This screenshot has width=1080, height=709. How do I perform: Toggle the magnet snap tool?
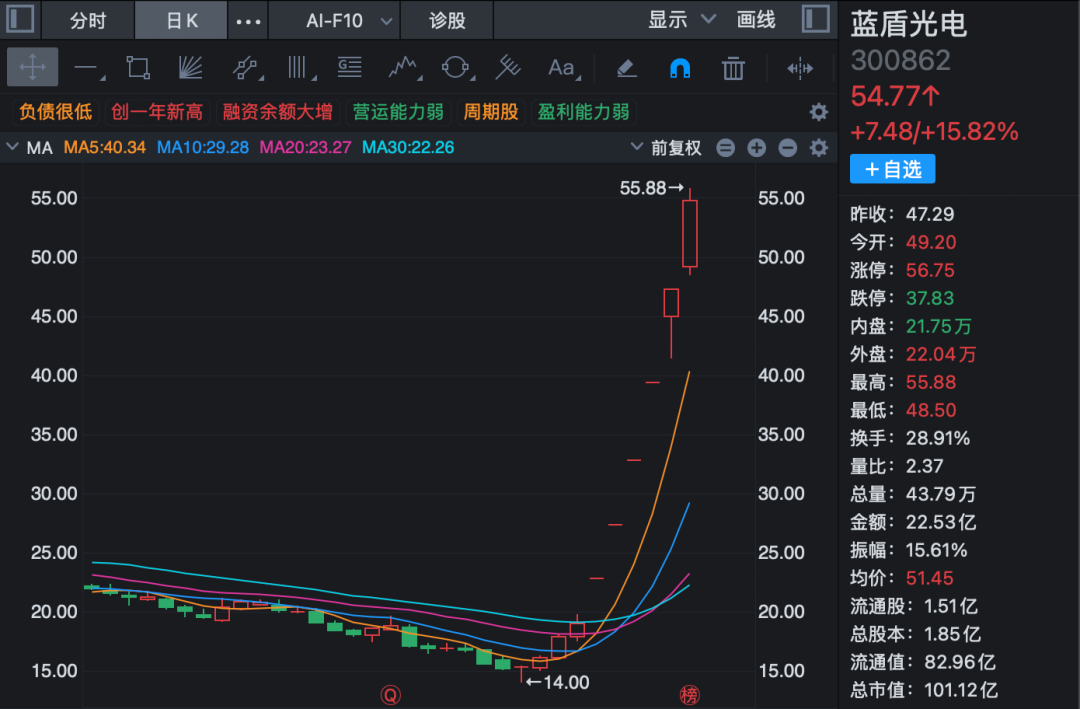[x=680, y=68]
